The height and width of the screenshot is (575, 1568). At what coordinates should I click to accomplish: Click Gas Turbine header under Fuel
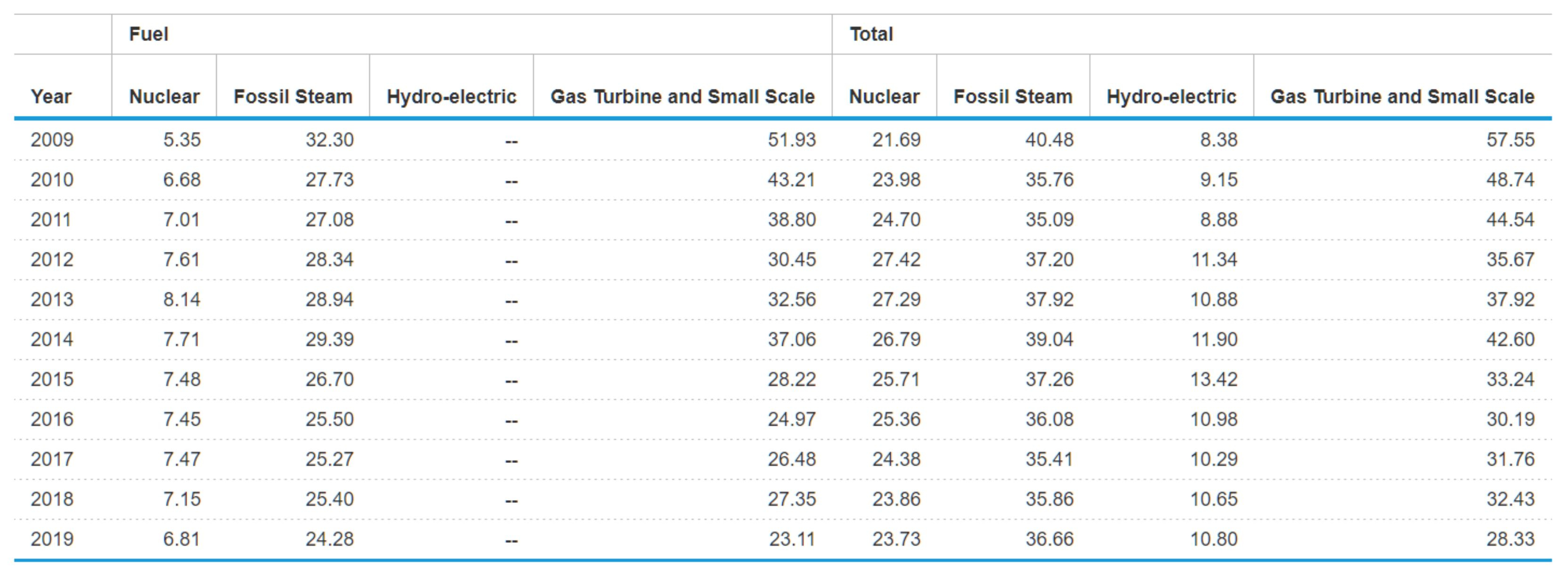682,96
